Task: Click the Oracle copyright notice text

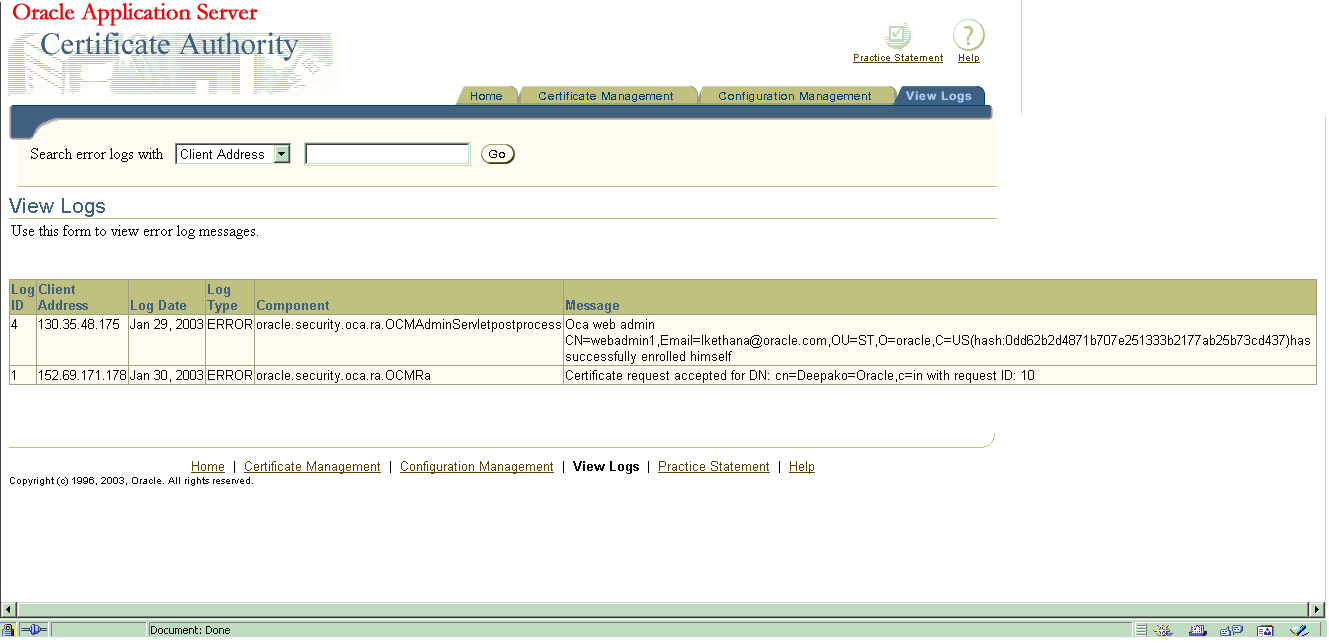Action: (x=131, y=481)
